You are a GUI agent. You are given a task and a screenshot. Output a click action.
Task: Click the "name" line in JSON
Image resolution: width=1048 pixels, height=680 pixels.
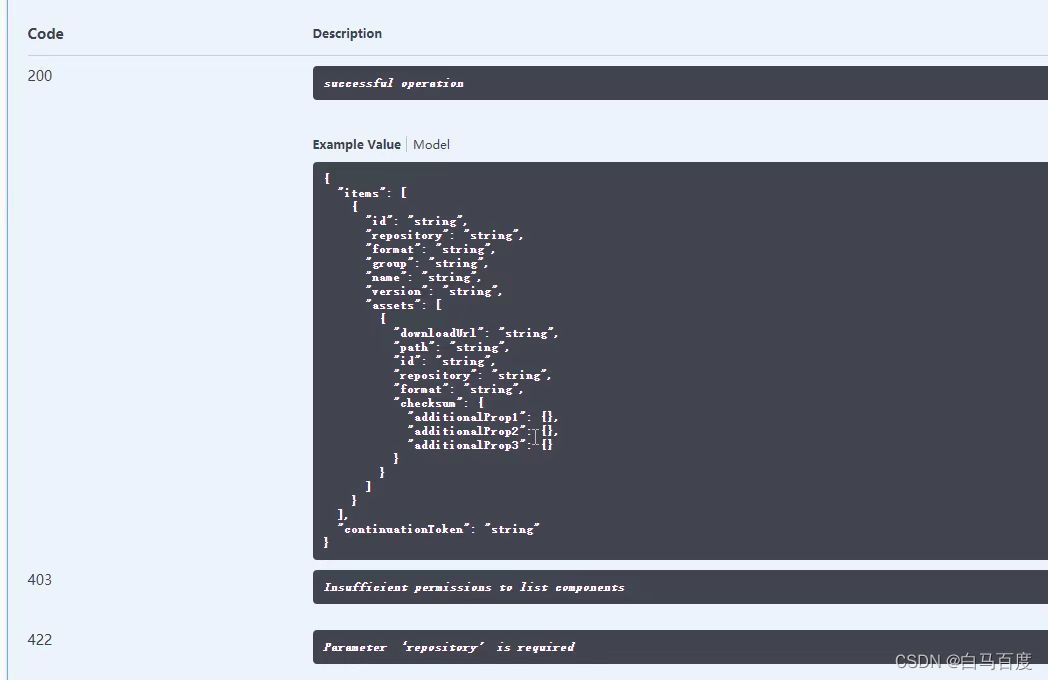click(423, 277)
